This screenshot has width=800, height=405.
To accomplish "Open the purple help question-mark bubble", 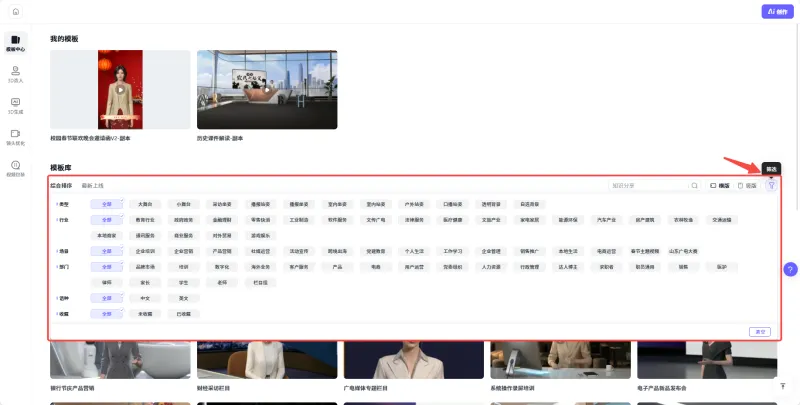I will pyautogui.click(x=790, y=269).
